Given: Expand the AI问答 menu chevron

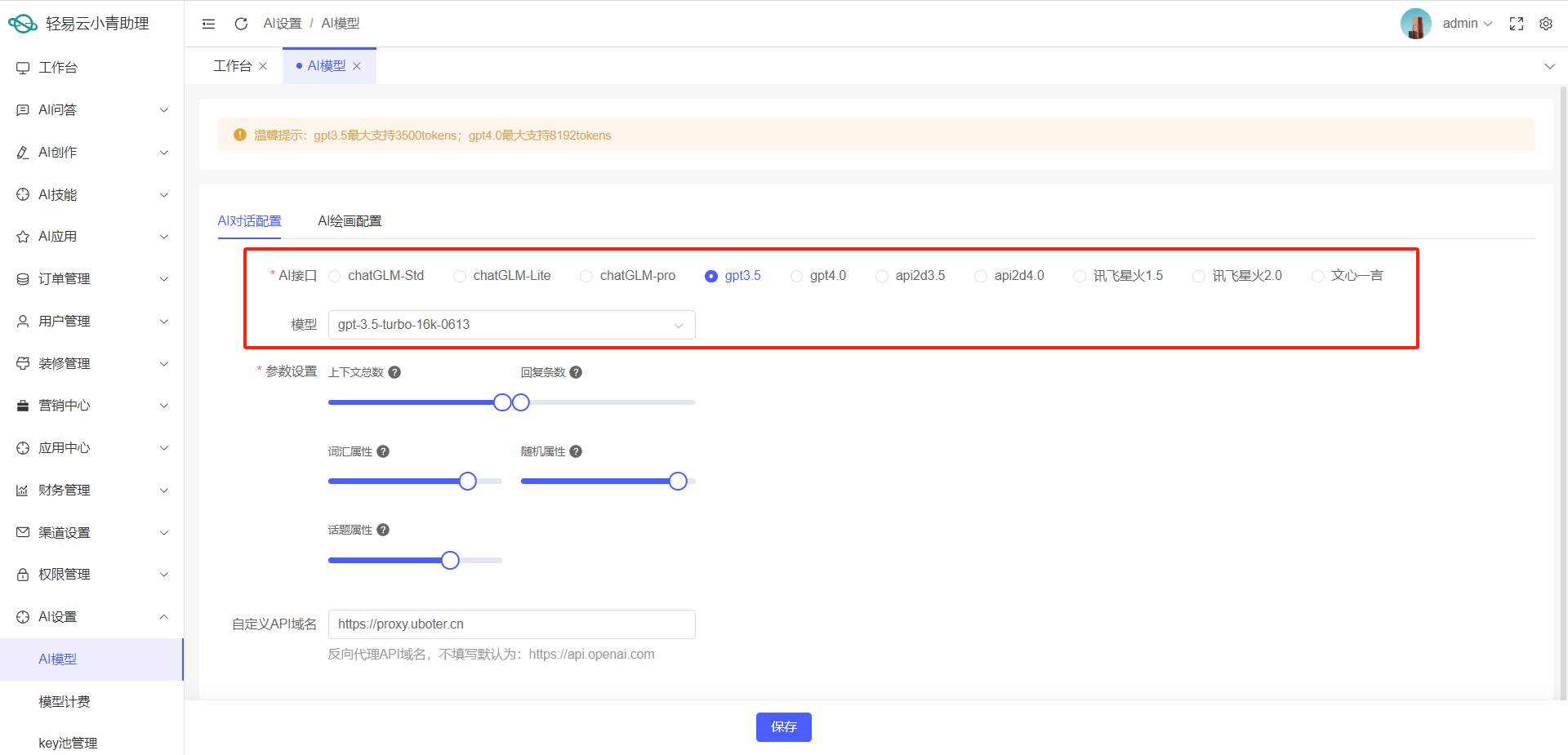Looking at the screenshot, I should point(164,110).
